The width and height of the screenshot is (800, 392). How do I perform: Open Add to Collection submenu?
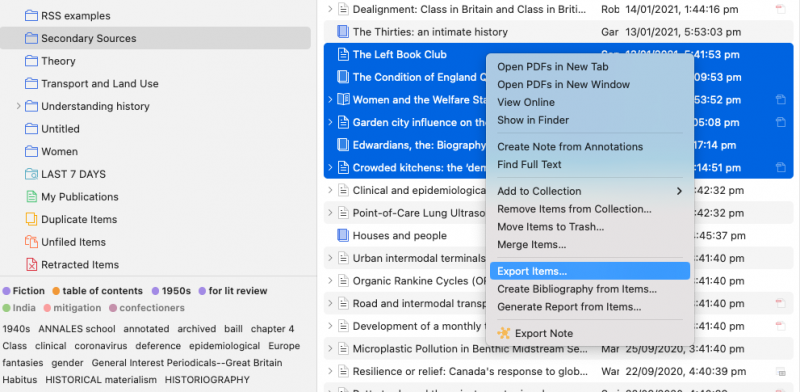tap(589, 191)
